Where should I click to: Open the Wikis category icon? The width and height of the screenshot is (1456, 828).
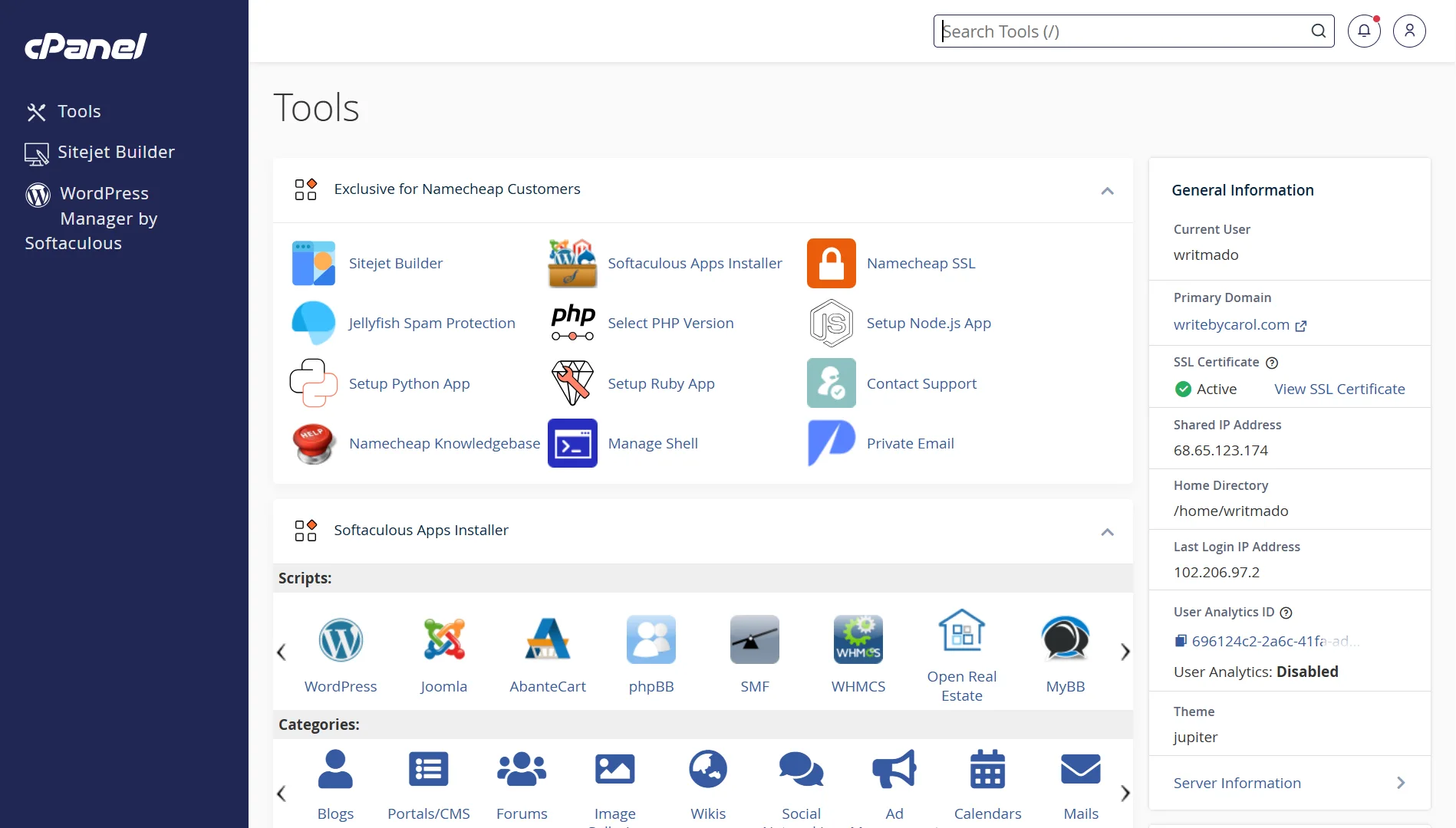(708, 769)
